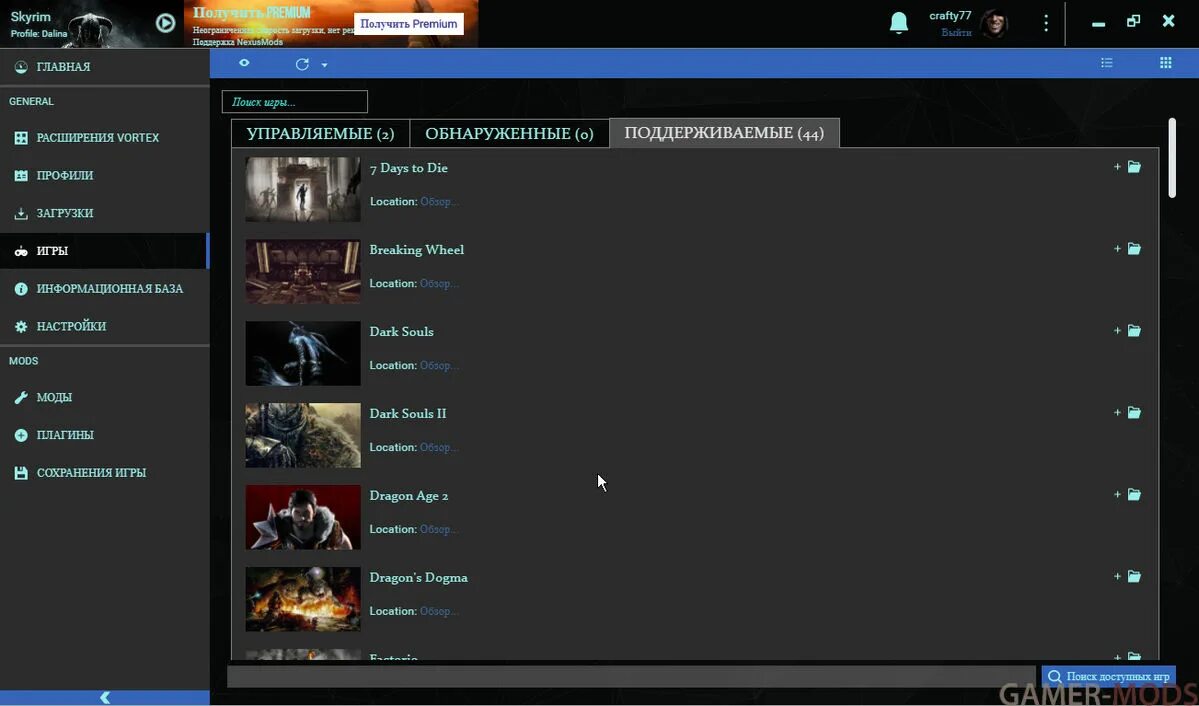The image size is (1199, 706).
Task: Open folder icon for Dragon Age 2
Action: 1134,494
